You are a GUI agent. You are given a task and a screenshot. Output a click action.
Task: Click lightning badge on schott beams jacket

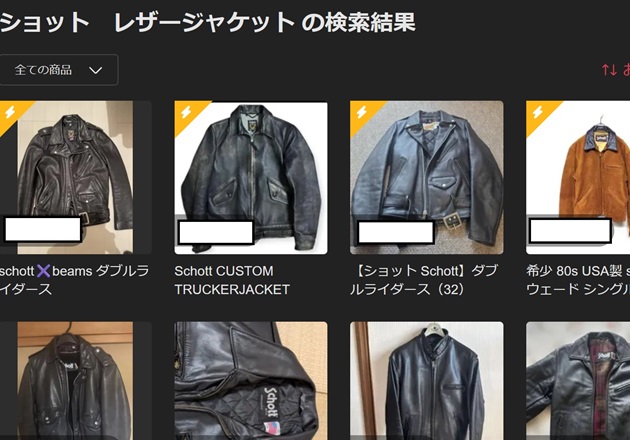[10, 113]
